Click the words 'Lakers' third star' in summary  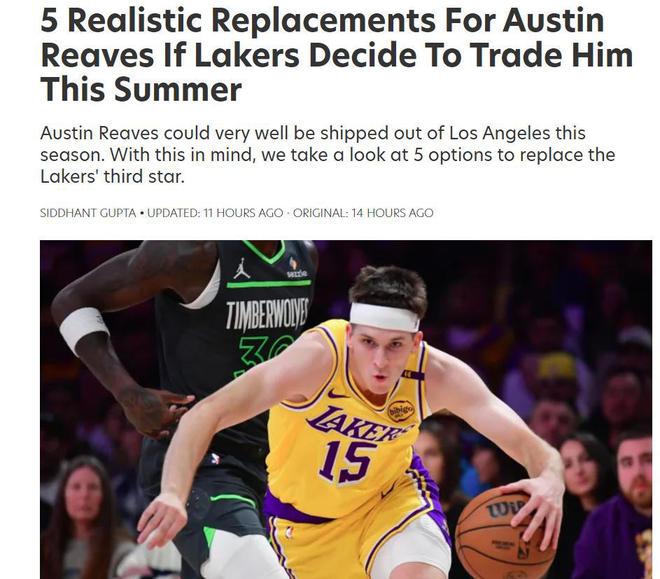click(x=112, y=176)
